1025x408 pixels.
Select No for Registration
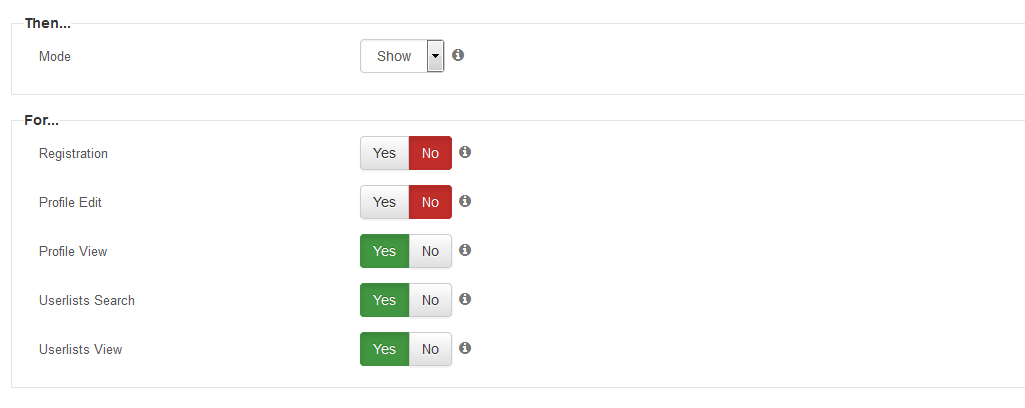point(430,153)
